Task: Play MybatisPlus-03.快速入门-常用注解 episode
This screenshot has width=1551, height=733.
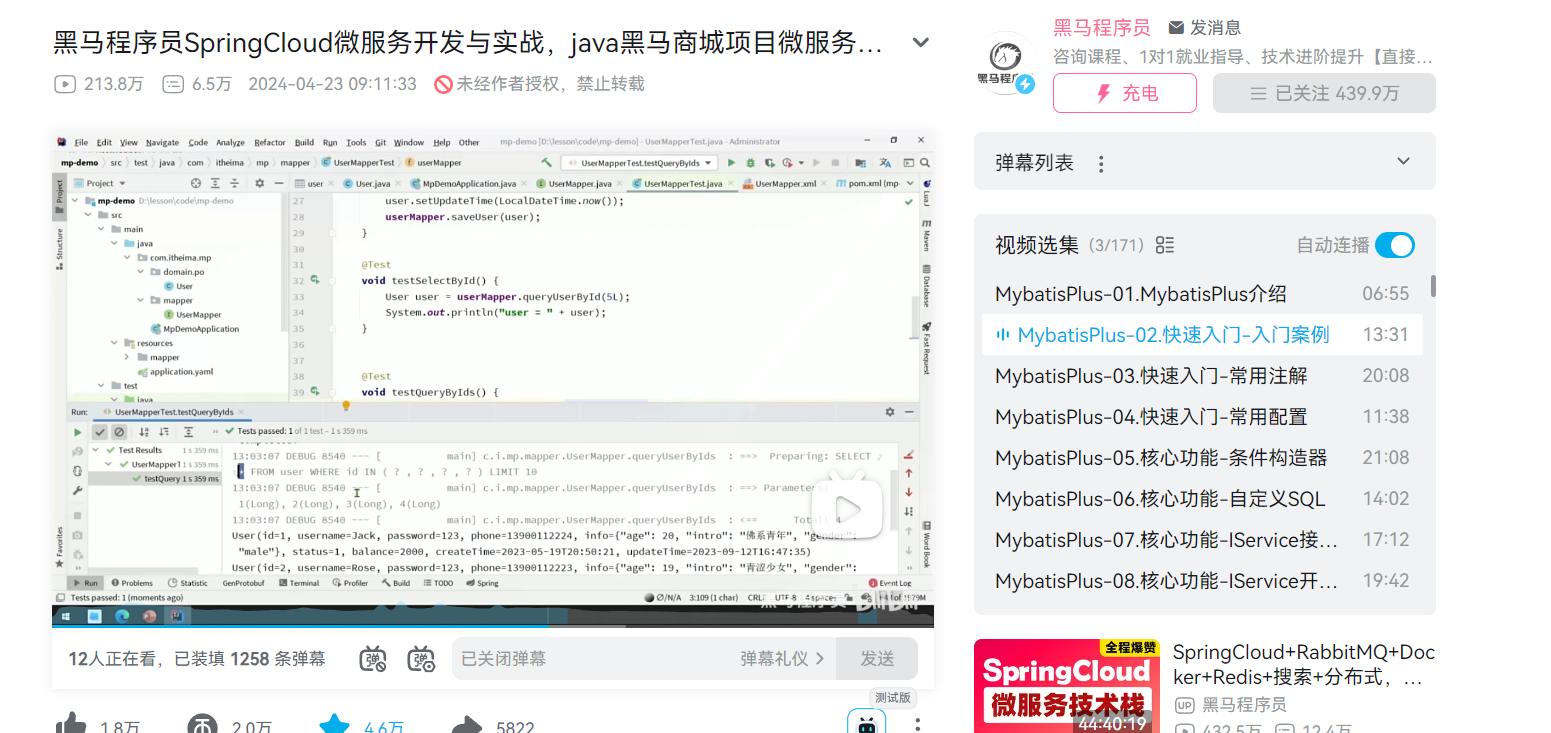Action: 1202,376
